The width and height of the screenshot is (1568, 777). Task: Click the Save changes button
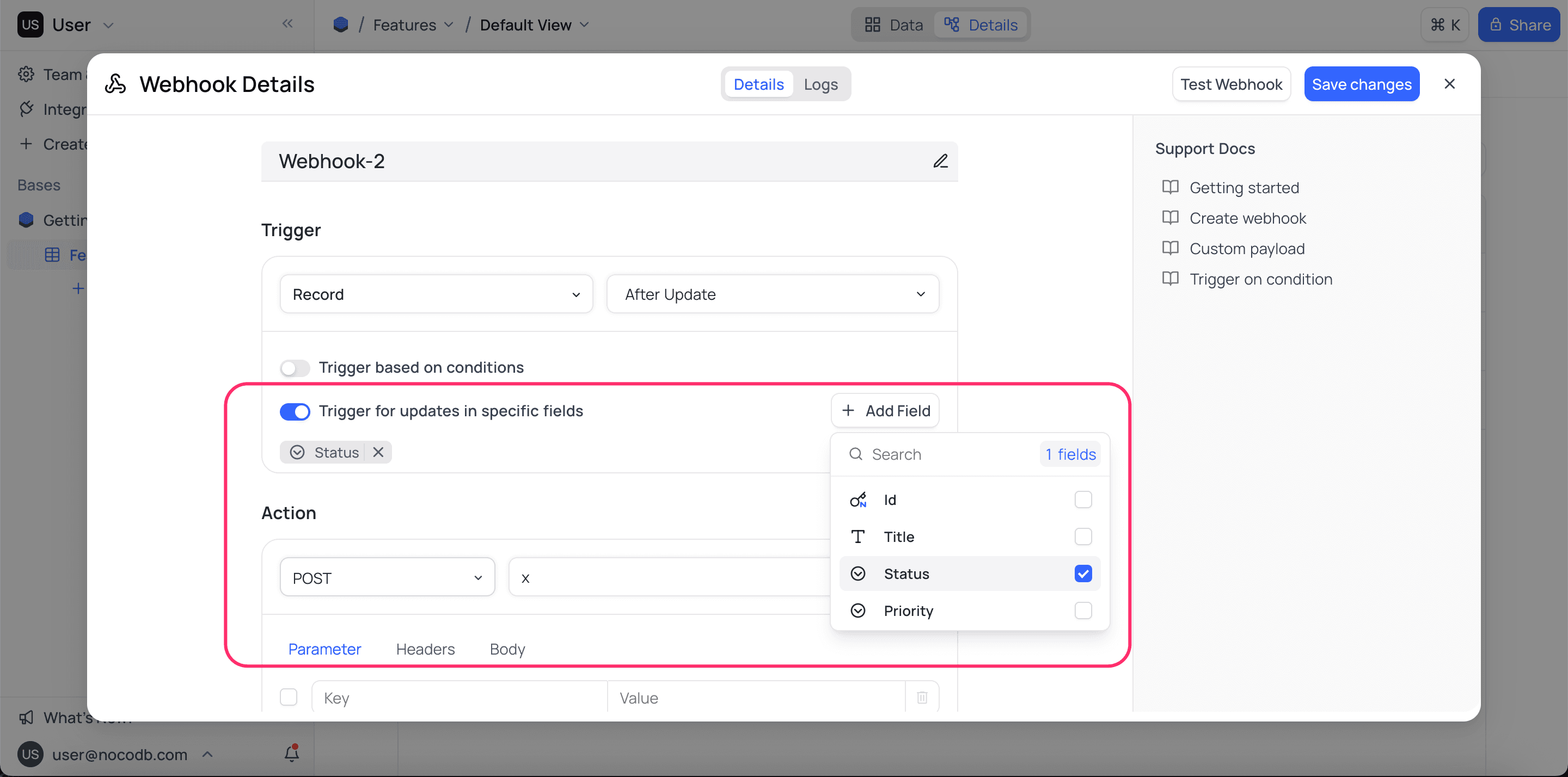(1362, 84)
